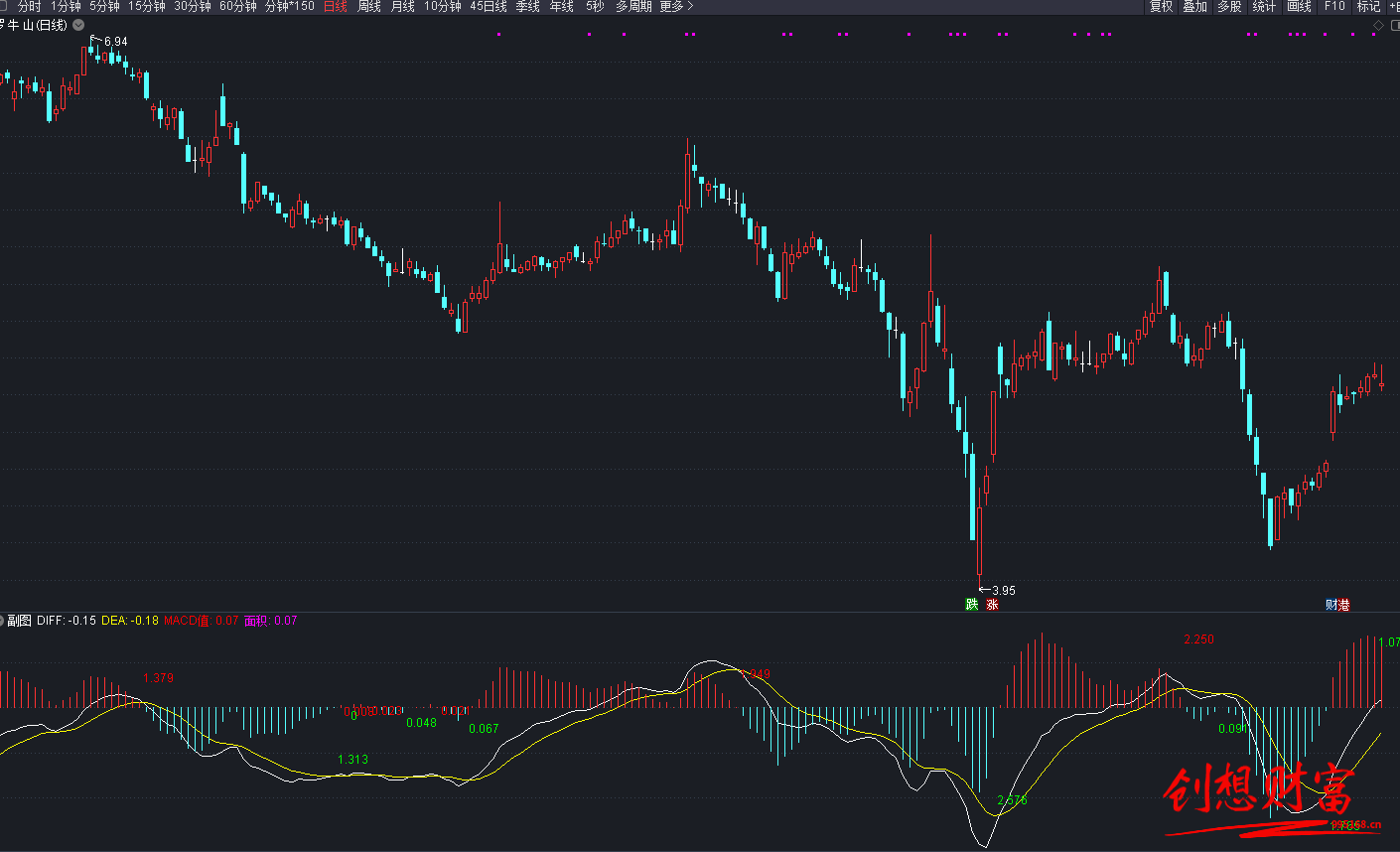
Task: Select the 10分钟 period tab
Action: [443, 6]
